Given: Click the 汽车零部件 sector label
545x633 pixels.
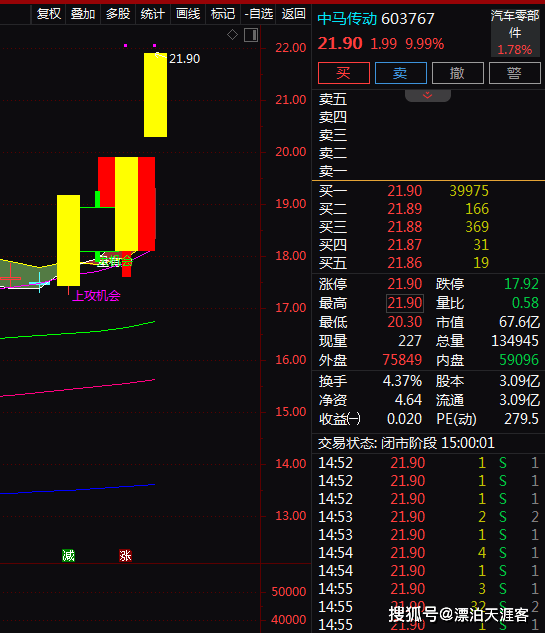Looking at the screenshot, I should tap(515, 24).
